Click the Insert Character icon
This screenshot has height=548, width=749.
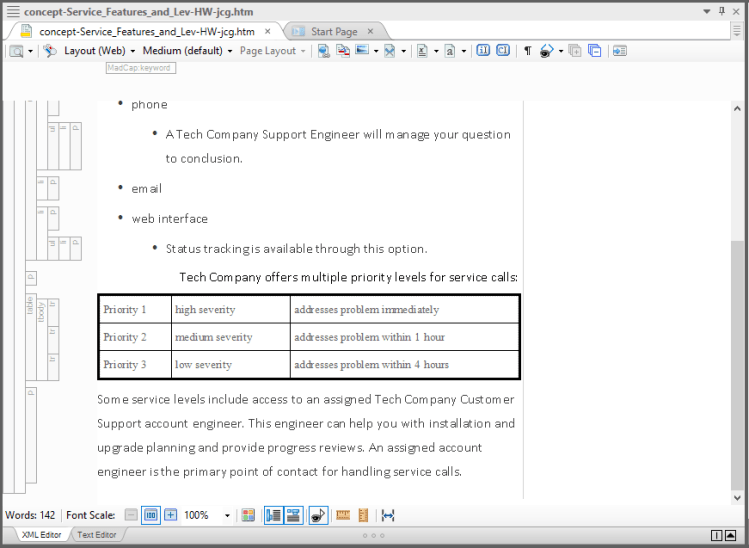(x=450, y=51)
